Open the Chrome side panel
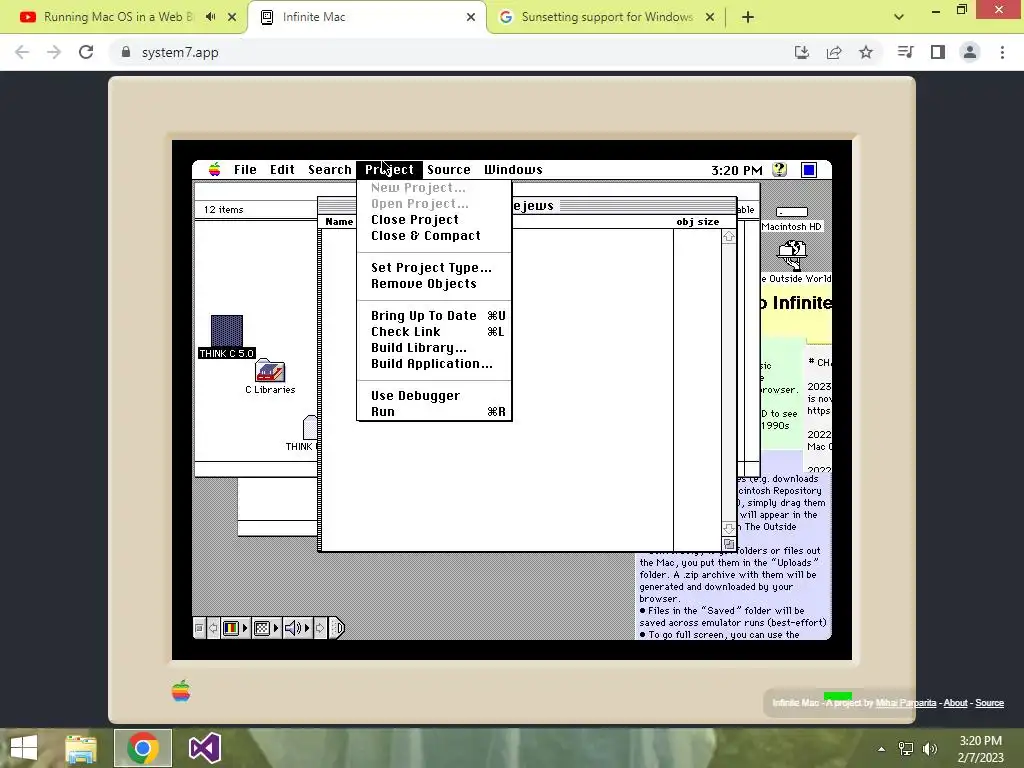1024x768 pixels. (x=938, y=52)
